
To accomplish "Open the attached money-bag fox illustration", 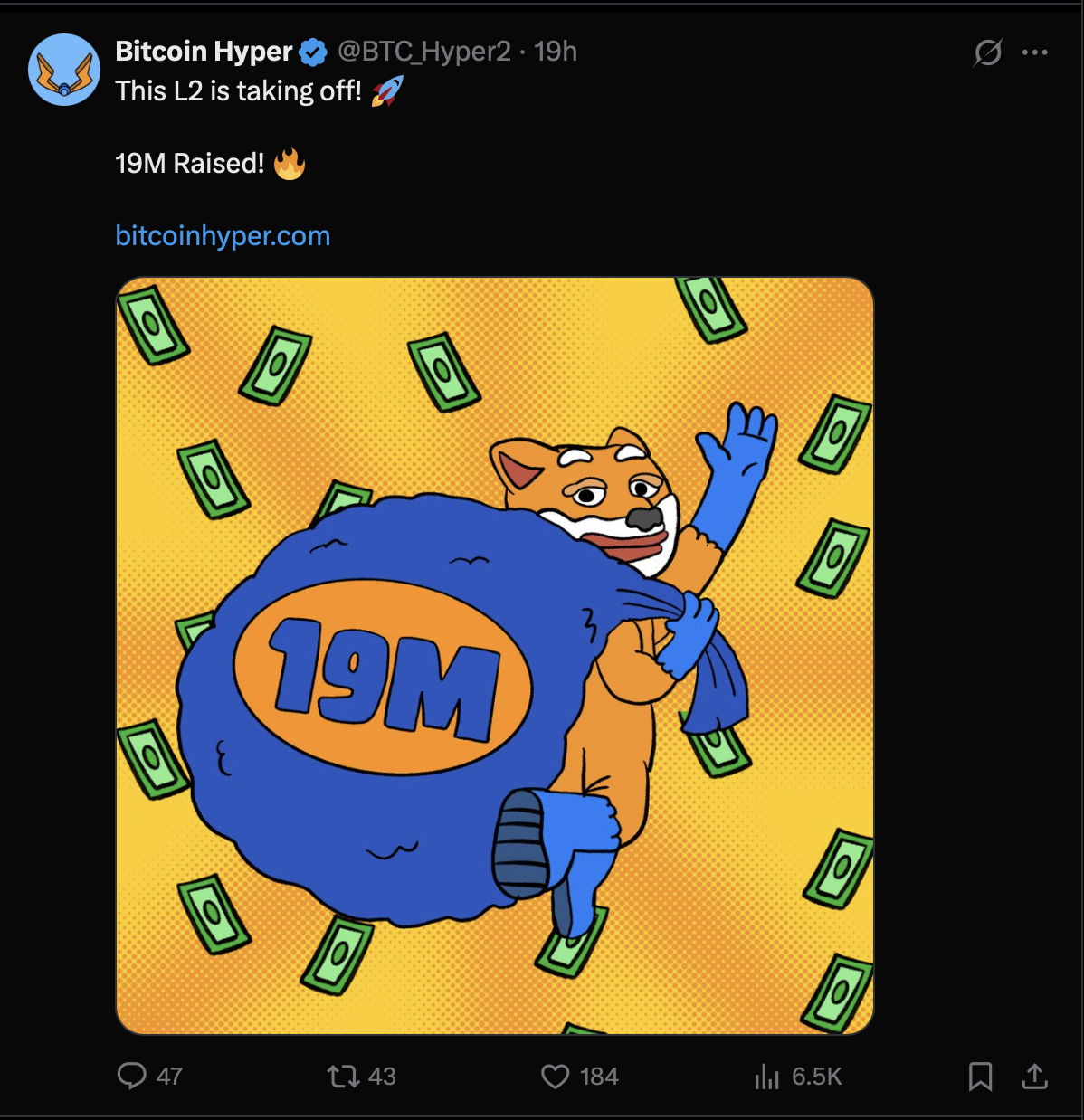I will click(494, 655).
